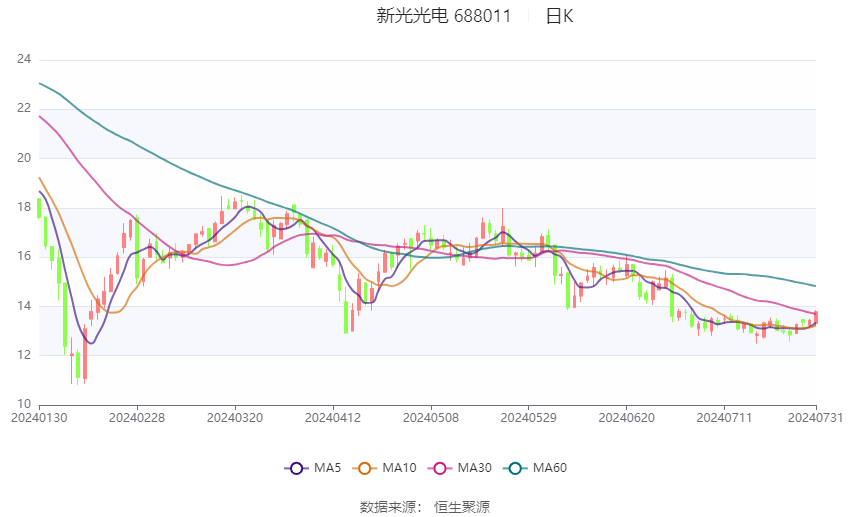Screen dimensions: 850x517
Task: Click the 24 value on price axis
Action: [x=24, y=60]
